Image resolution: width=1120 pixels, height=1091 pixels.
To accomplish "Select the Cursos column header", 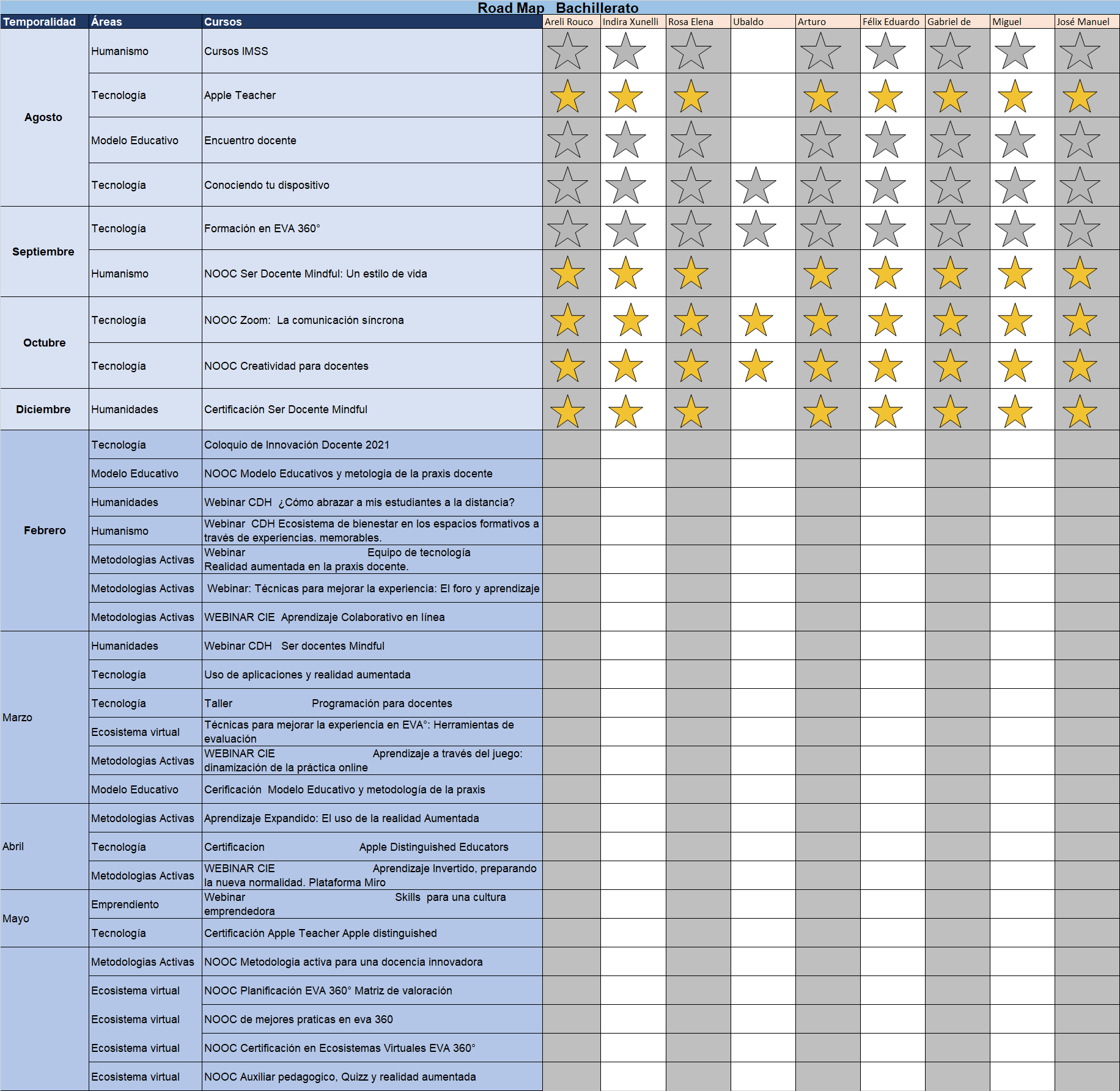I will 372,21.
